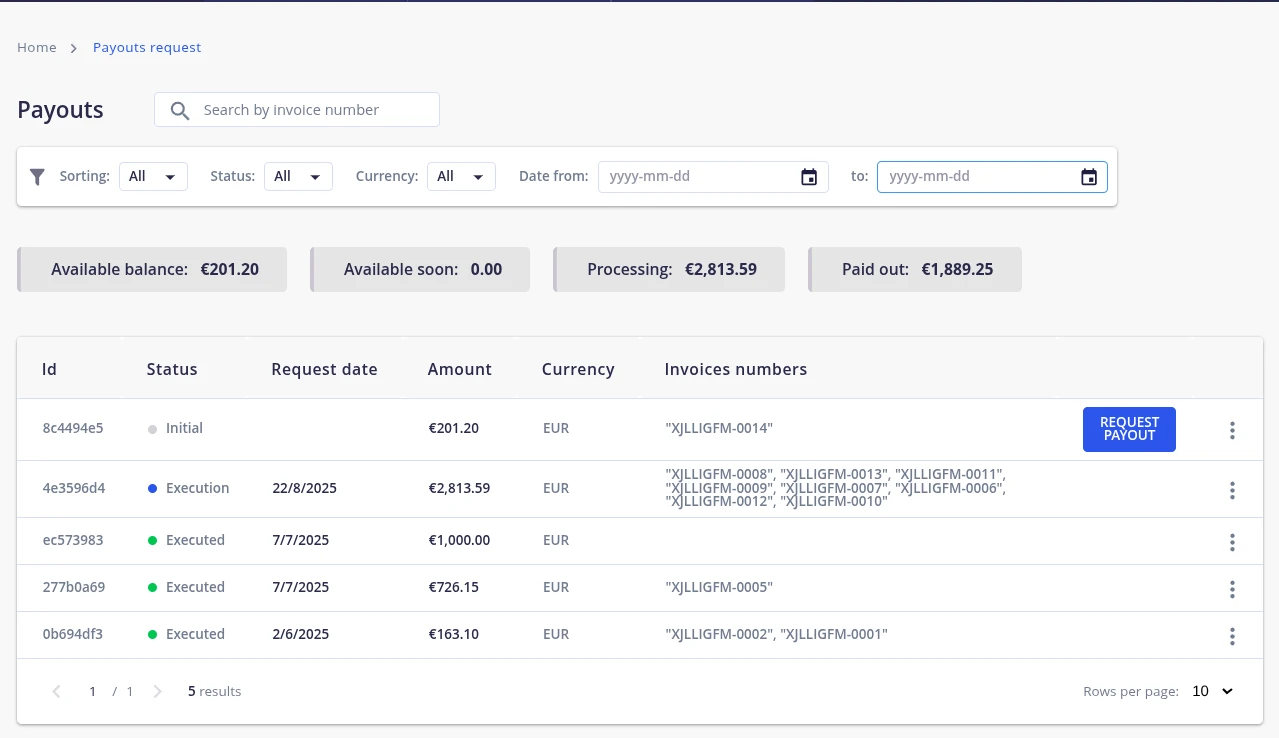Click the €163.10 amount cell
This screenshot has width=1279, height=738.
tap(454, 634)
